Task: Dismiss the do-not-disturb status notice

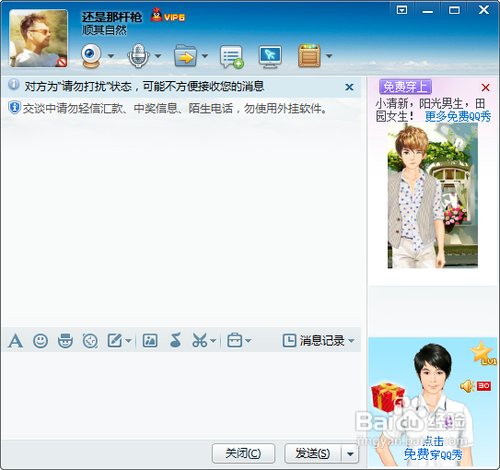Action: [349, 87]
